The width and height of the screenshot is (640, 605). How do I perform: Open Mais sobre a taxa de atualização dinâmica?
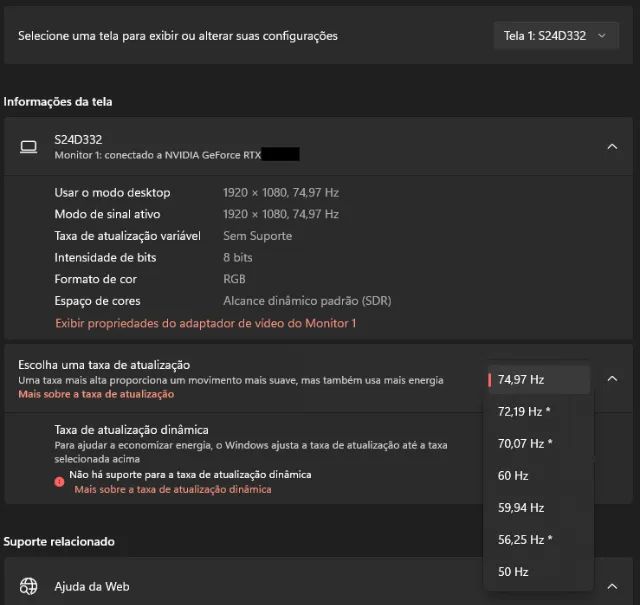click(173, 489)
